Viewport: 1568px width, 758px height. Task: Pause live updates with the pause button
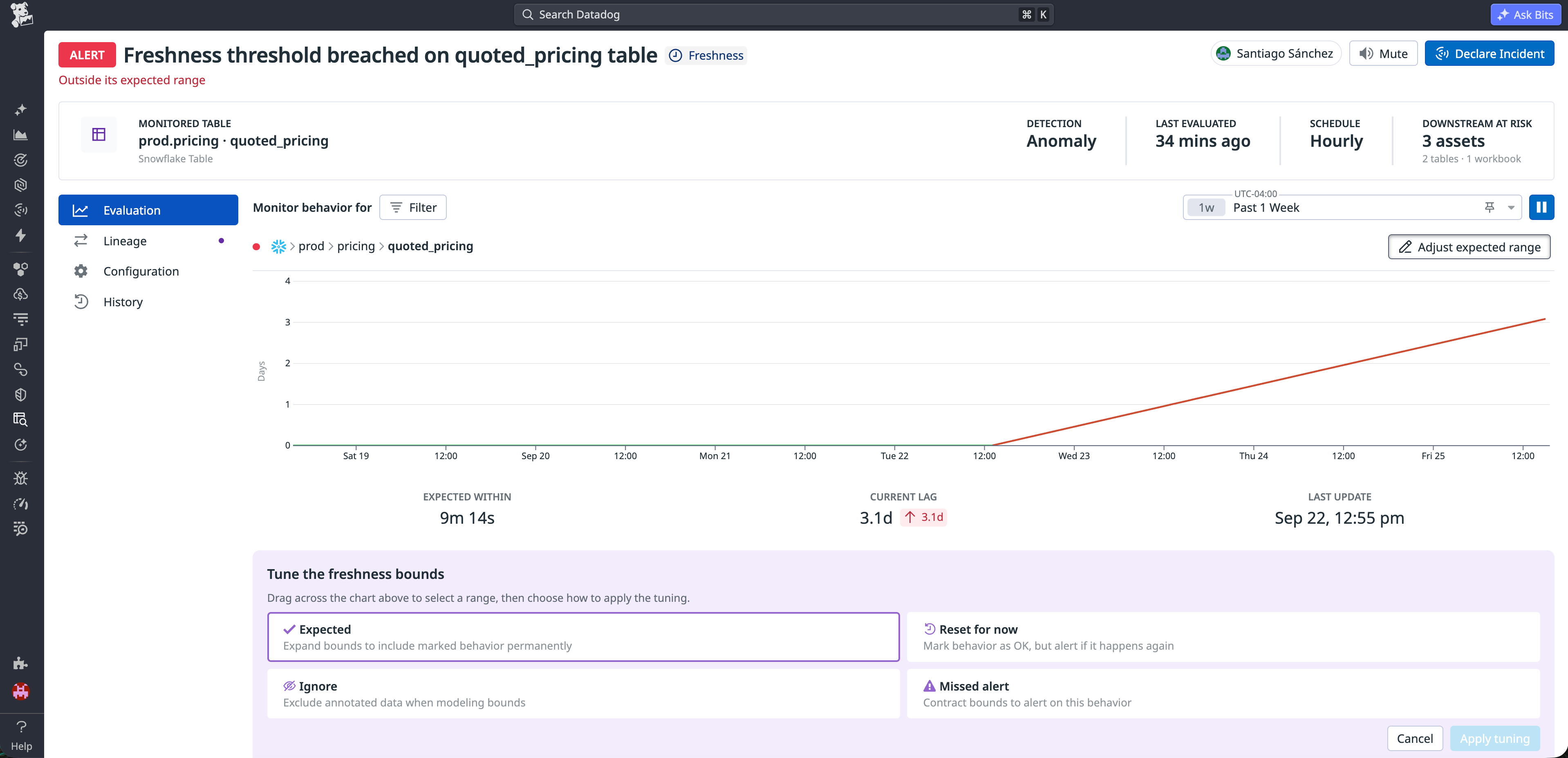pyautogui.click(x=1541, y=208)
